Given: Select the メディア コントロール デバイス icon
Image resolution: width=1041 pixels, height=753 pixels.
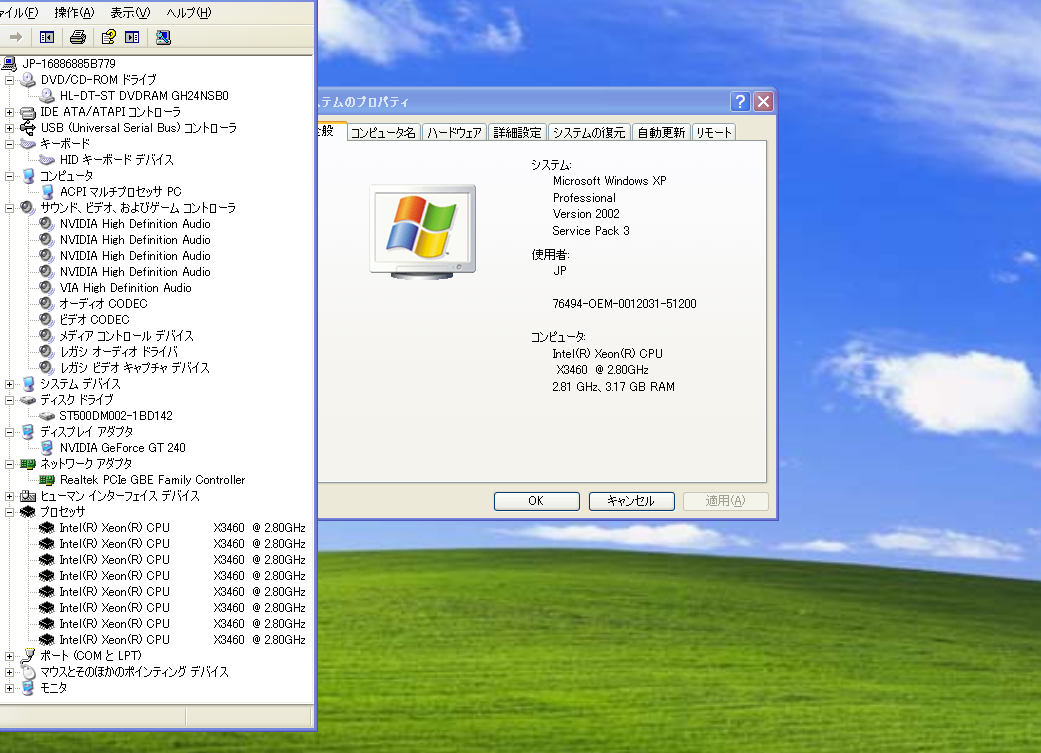Looking at the screenshot, I should coord(46,335).
